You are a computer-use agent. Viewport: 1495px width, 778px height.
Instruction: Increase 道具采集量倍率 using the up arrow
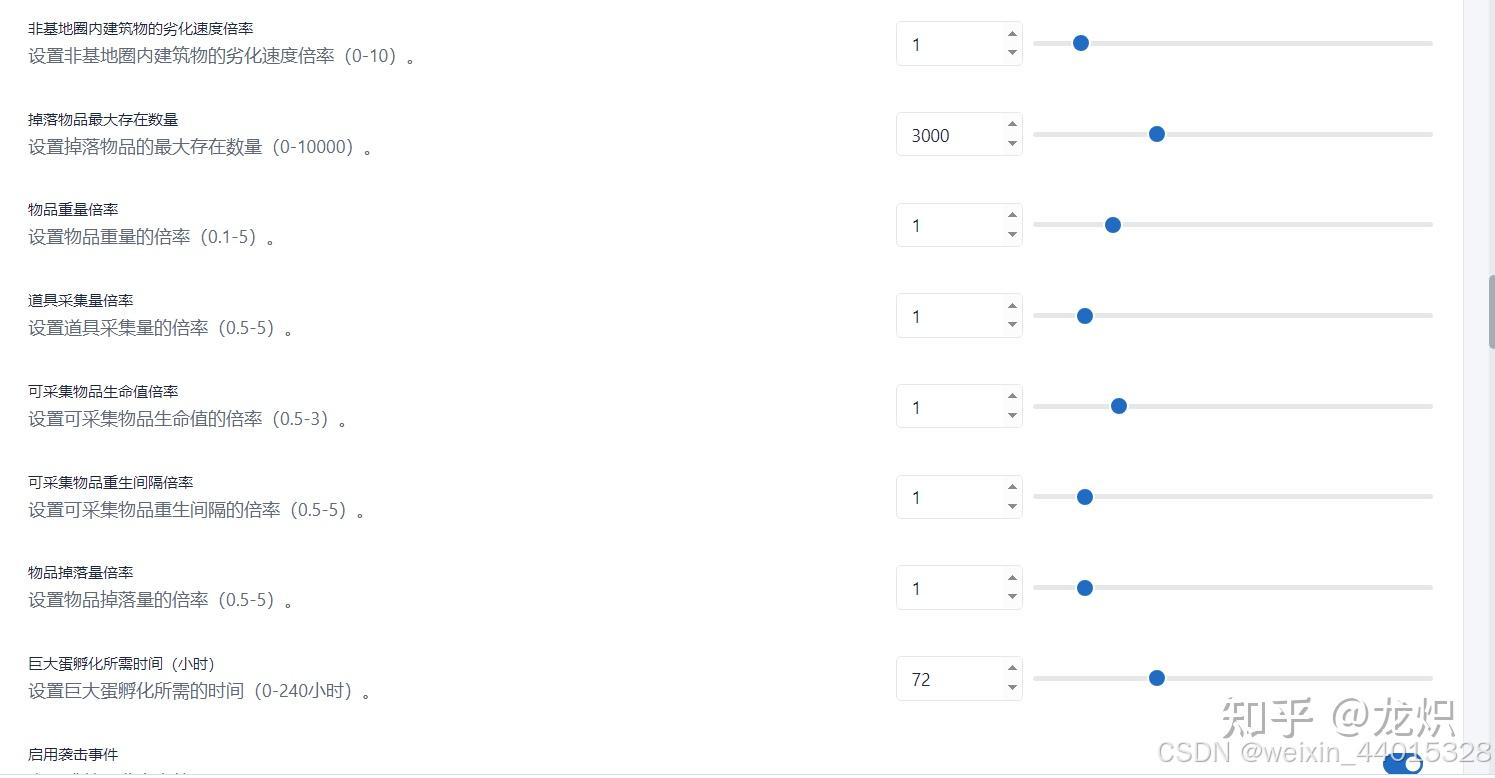click(x=1012, y=306)
